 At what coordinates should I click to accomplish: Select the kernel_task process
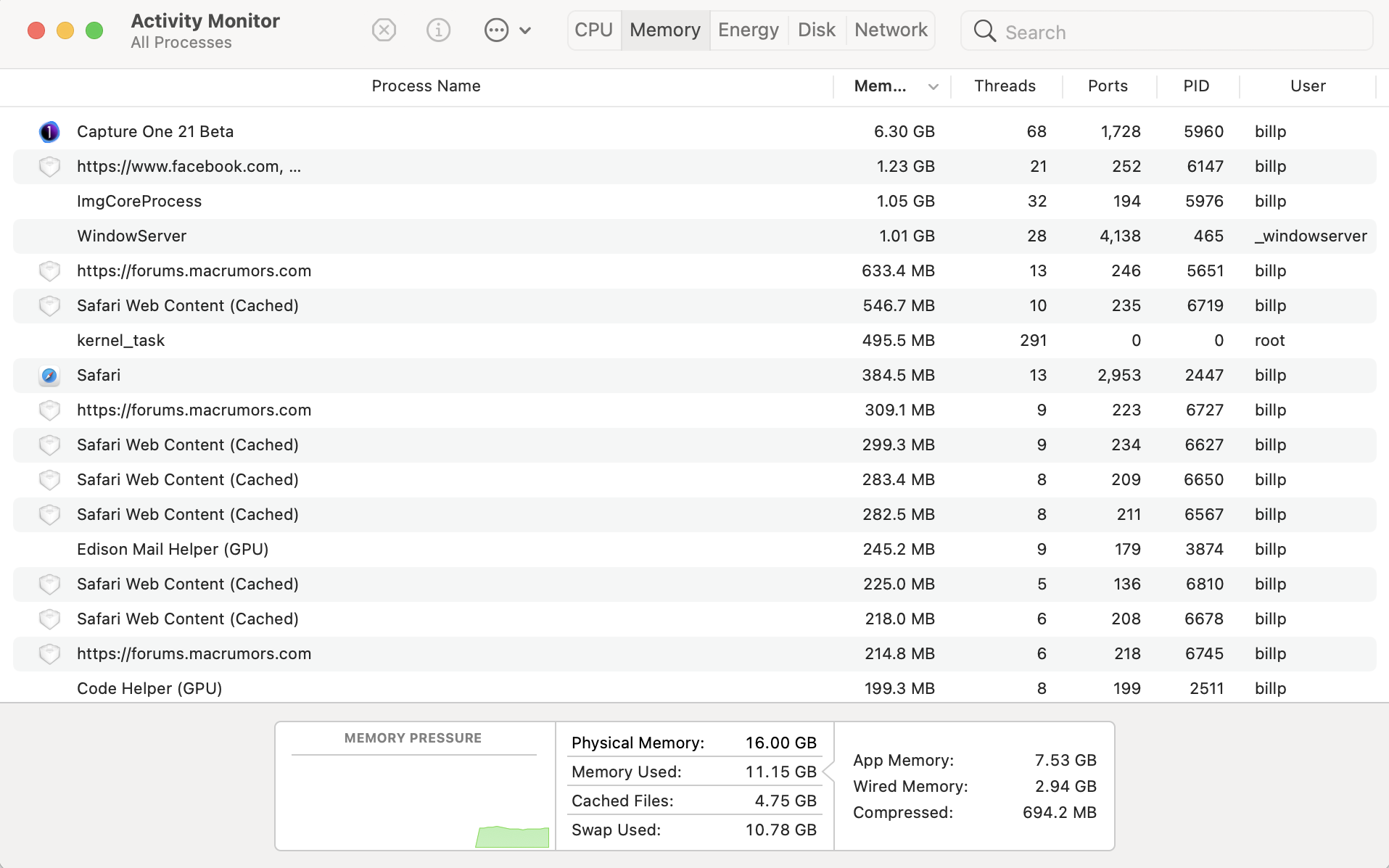[x=121, y=341]
